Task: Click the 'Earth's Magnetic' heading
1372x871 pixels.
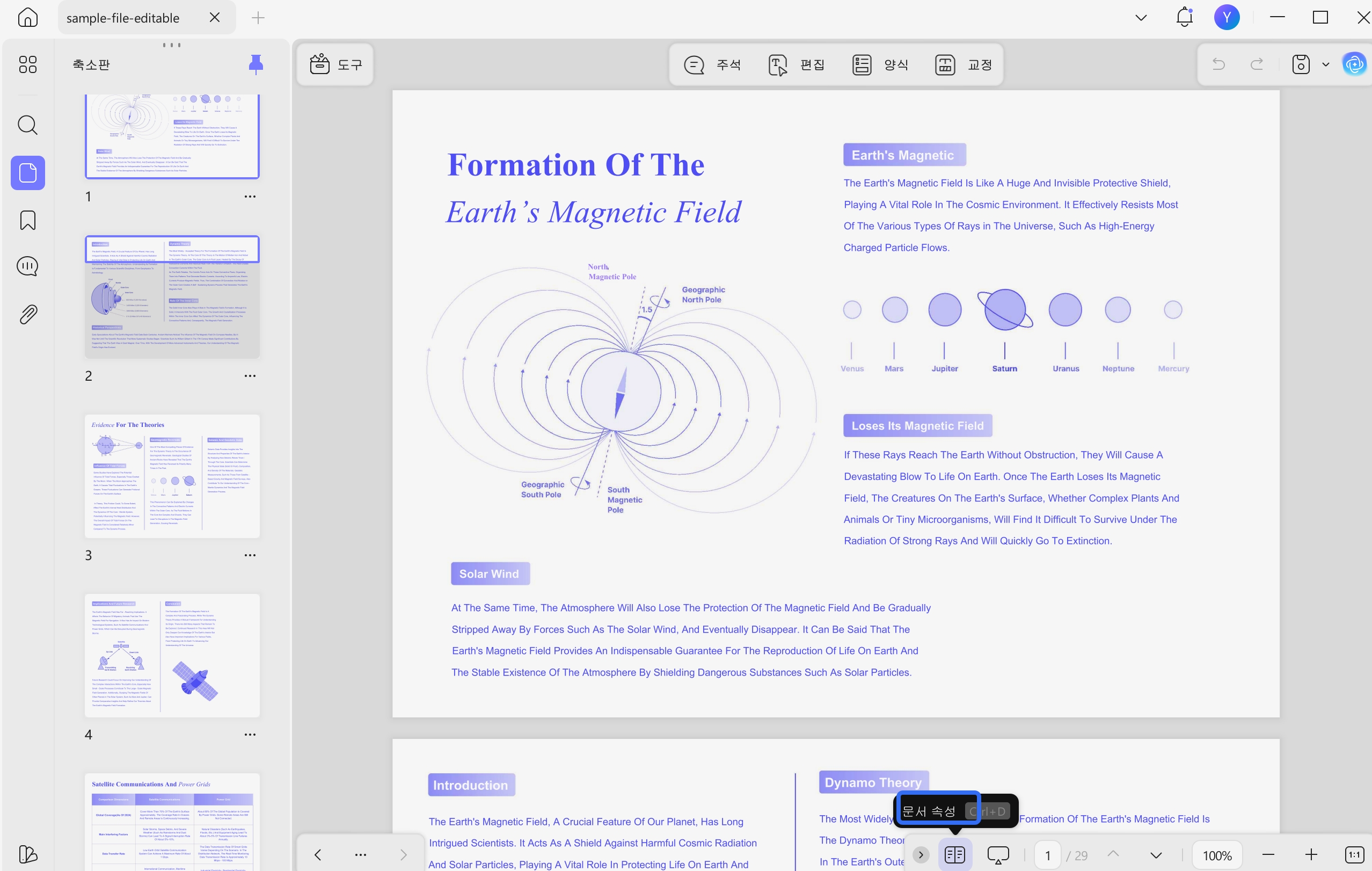Action: pos(904,155)
